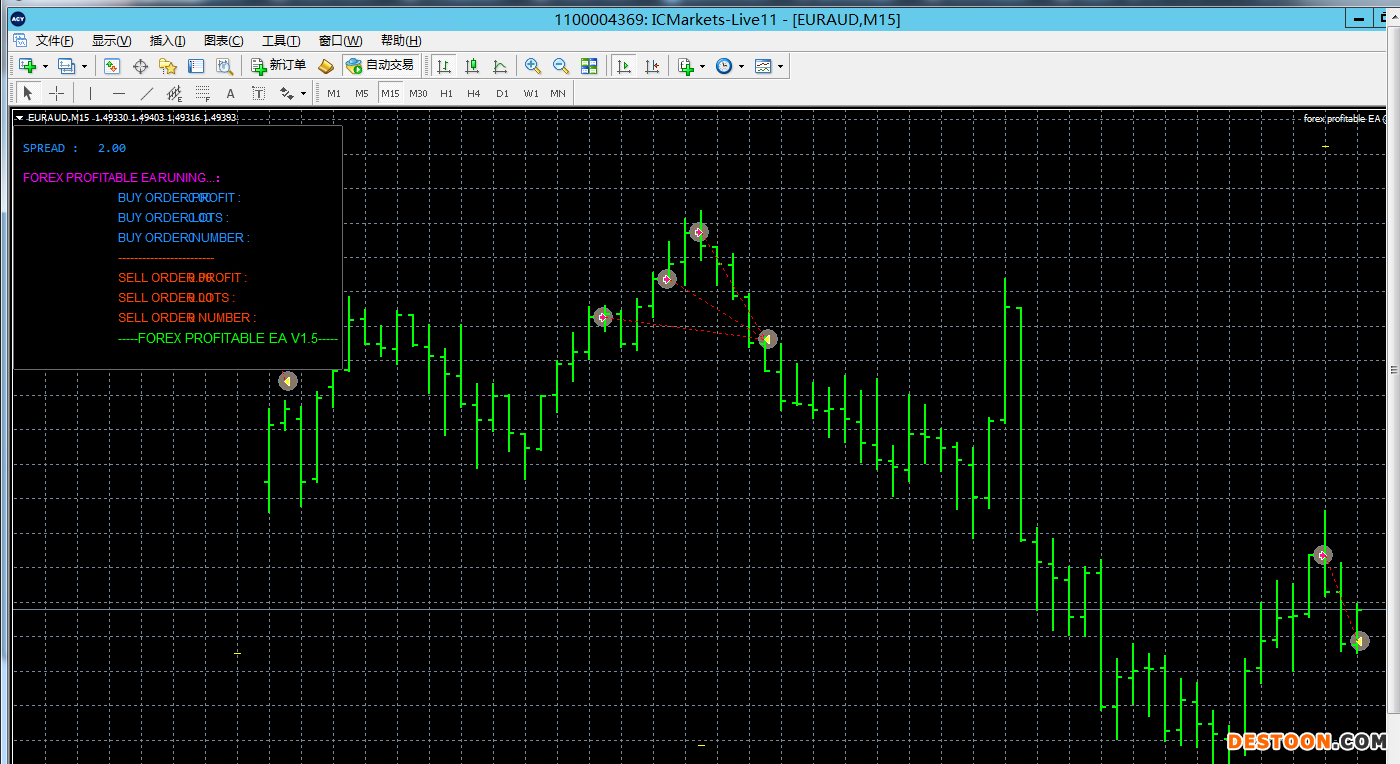Select the M15 timeframe
The image size is (1400, 764).
[x=390, y=93]
